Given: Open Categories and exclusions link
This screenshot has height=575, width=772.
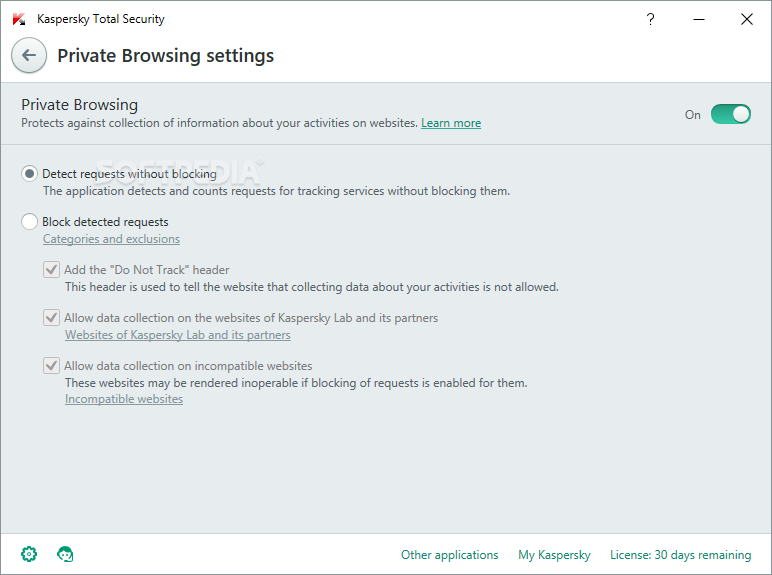Looking at the screenshot, I should click(111, 239).
